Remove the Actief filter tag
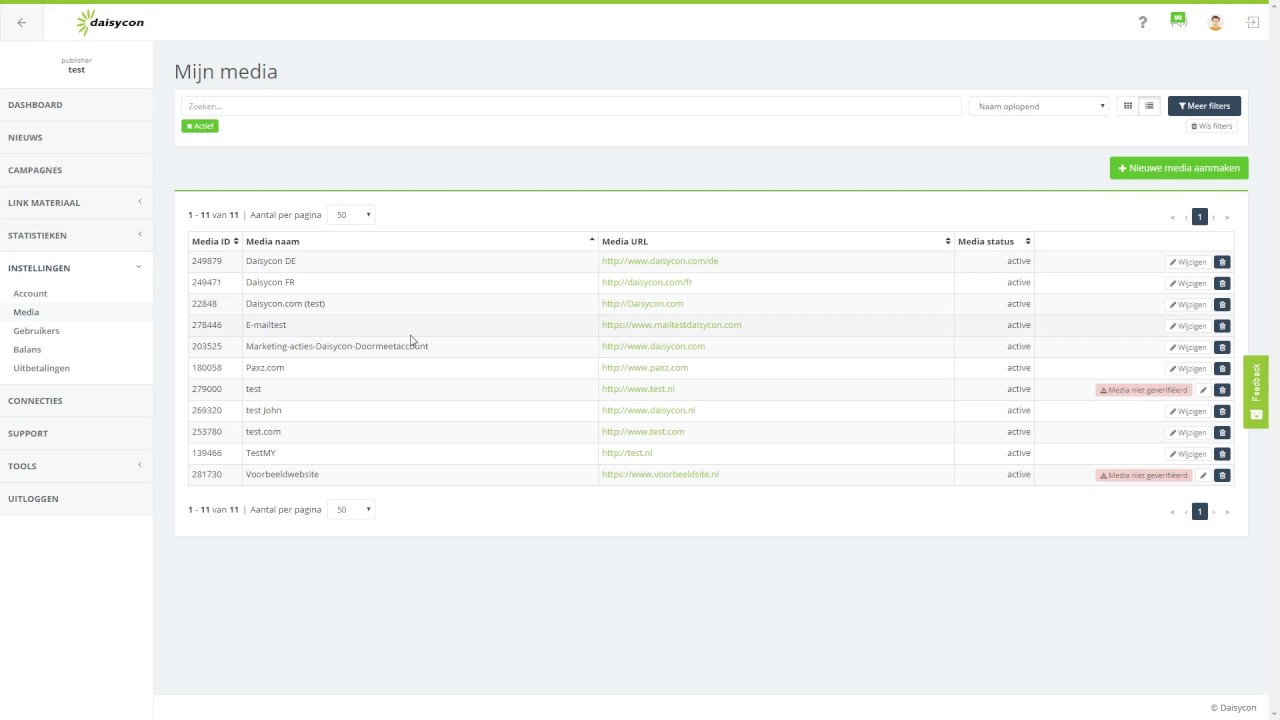Image resolution: width=1280 pixels, height=720 pixels. click(x=200, y=126)
